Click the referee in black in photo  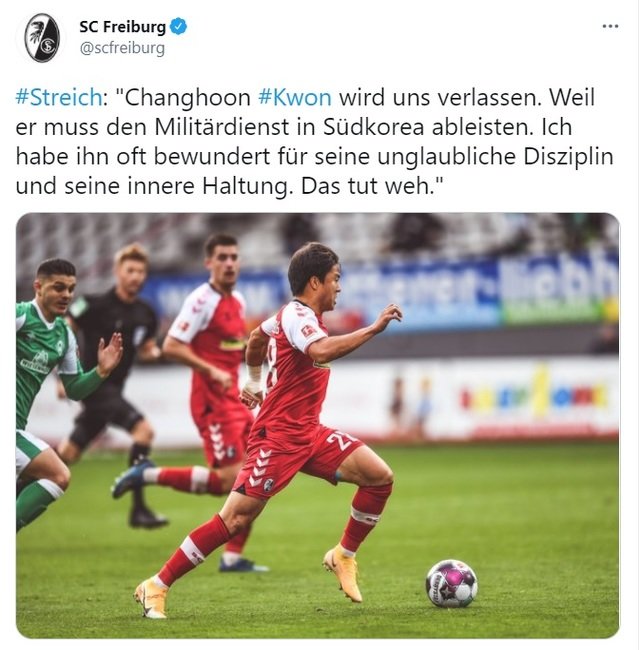click(116, 373)
